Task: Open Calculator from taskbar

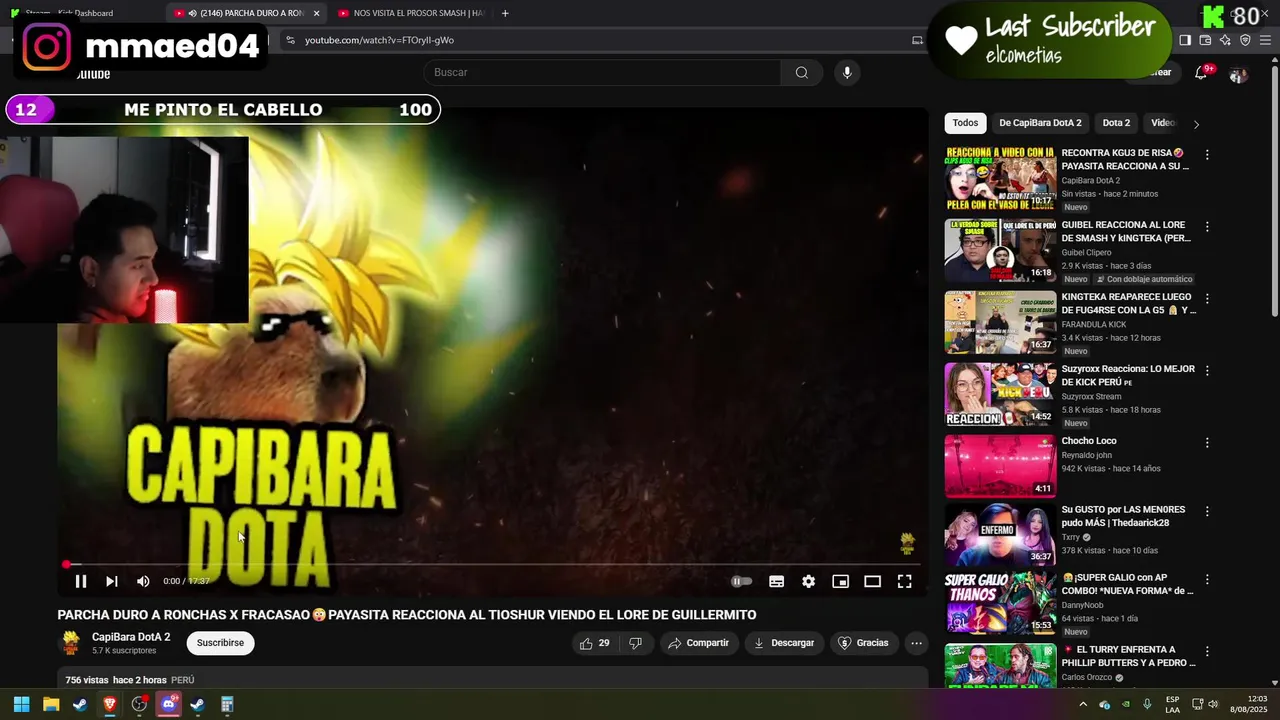Action: coord(227,704)
